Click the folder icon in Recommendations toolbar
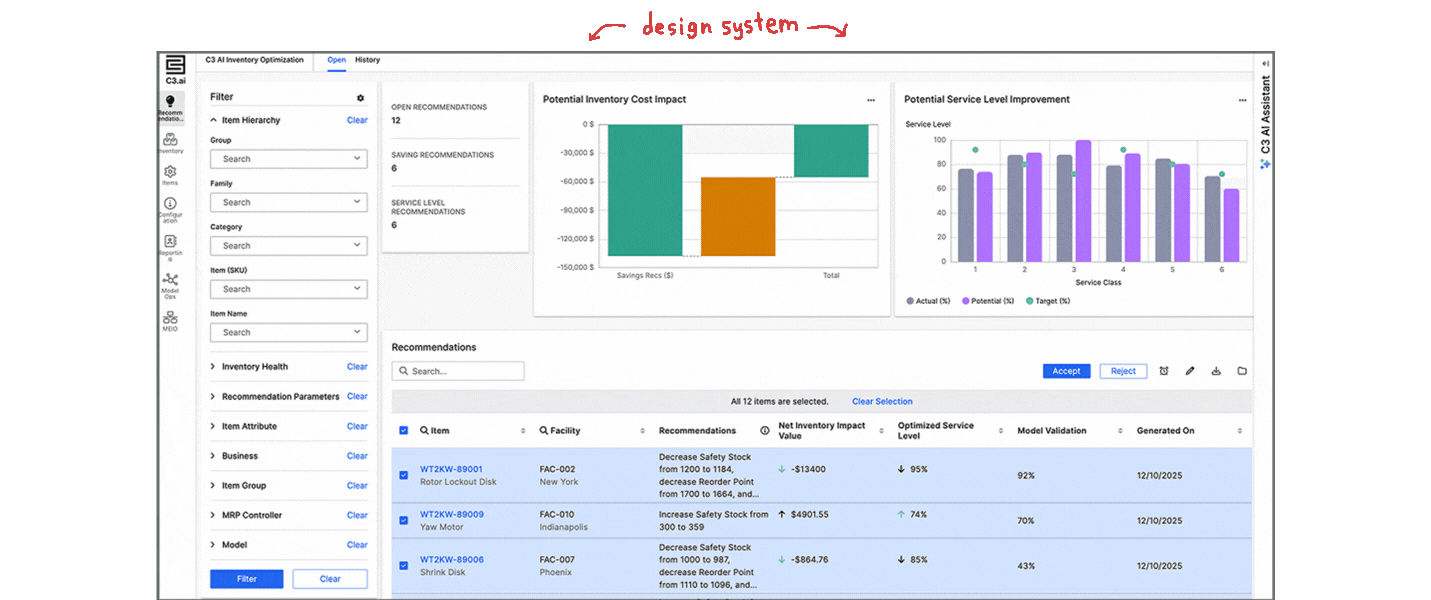The height and width of the screenshot is (600, 1431). 1242,371
